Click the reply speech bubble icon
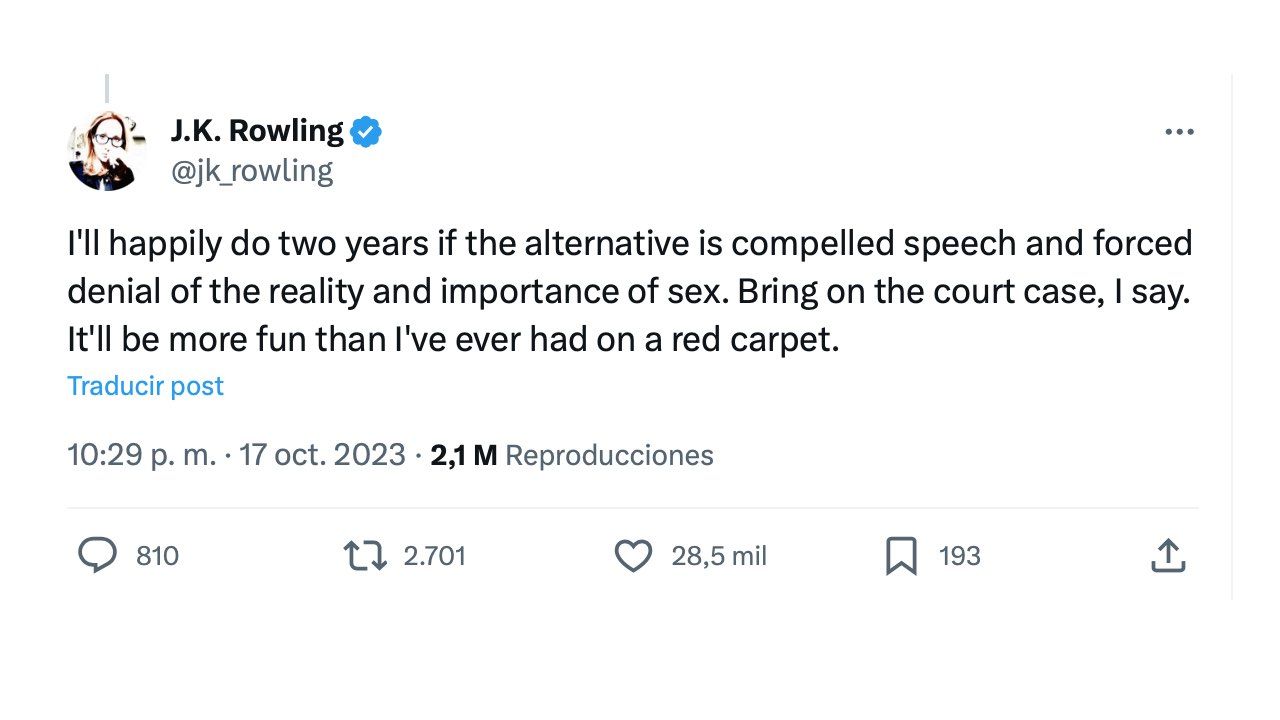Image resolution: width=1280 pixels, height=720 pixels. tap(97, 556)
